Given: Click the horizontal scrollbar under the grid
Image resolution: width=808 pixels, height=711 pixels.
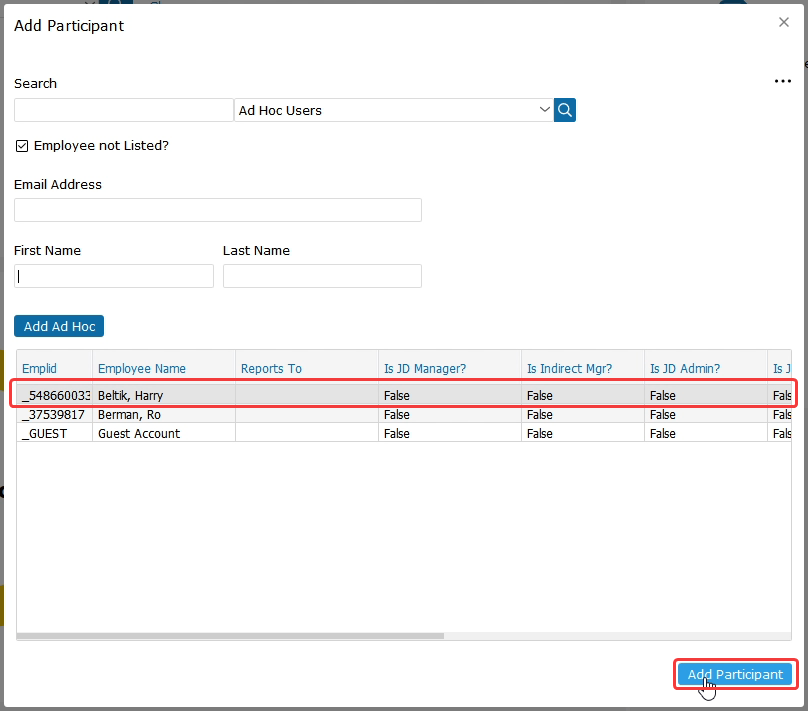Looking at the screenshot, I should [230, 635].
